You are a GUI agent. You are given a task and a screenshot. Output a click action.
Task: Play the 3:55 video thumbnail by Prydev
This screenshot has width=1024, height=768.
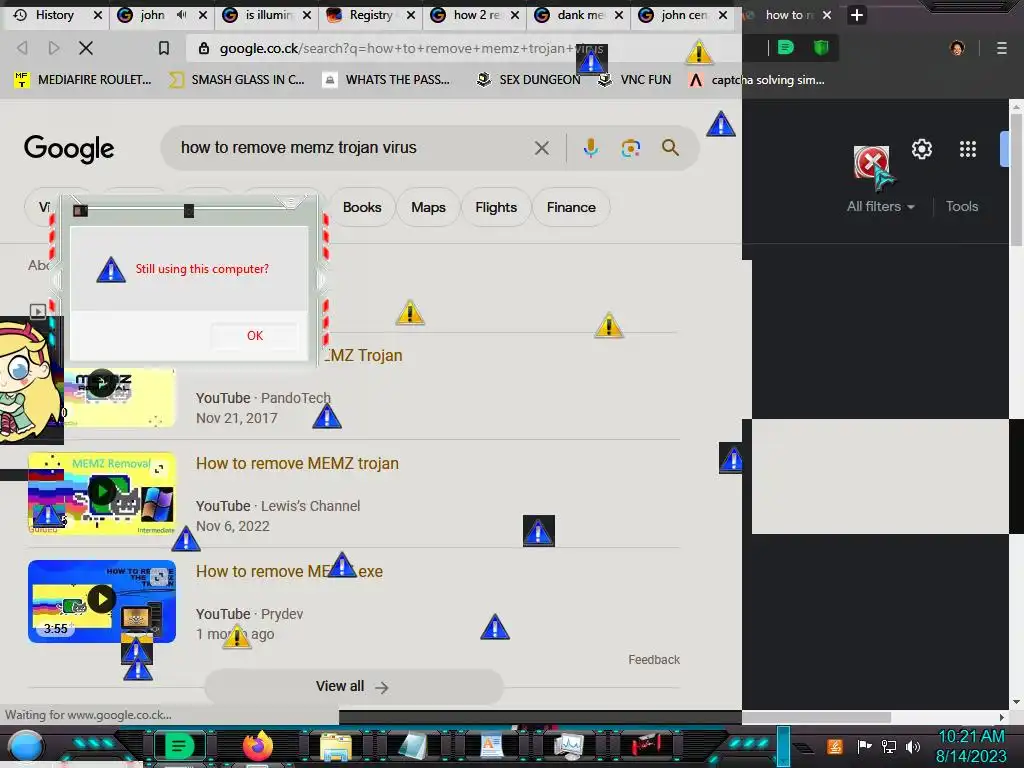tap(102, 601)
